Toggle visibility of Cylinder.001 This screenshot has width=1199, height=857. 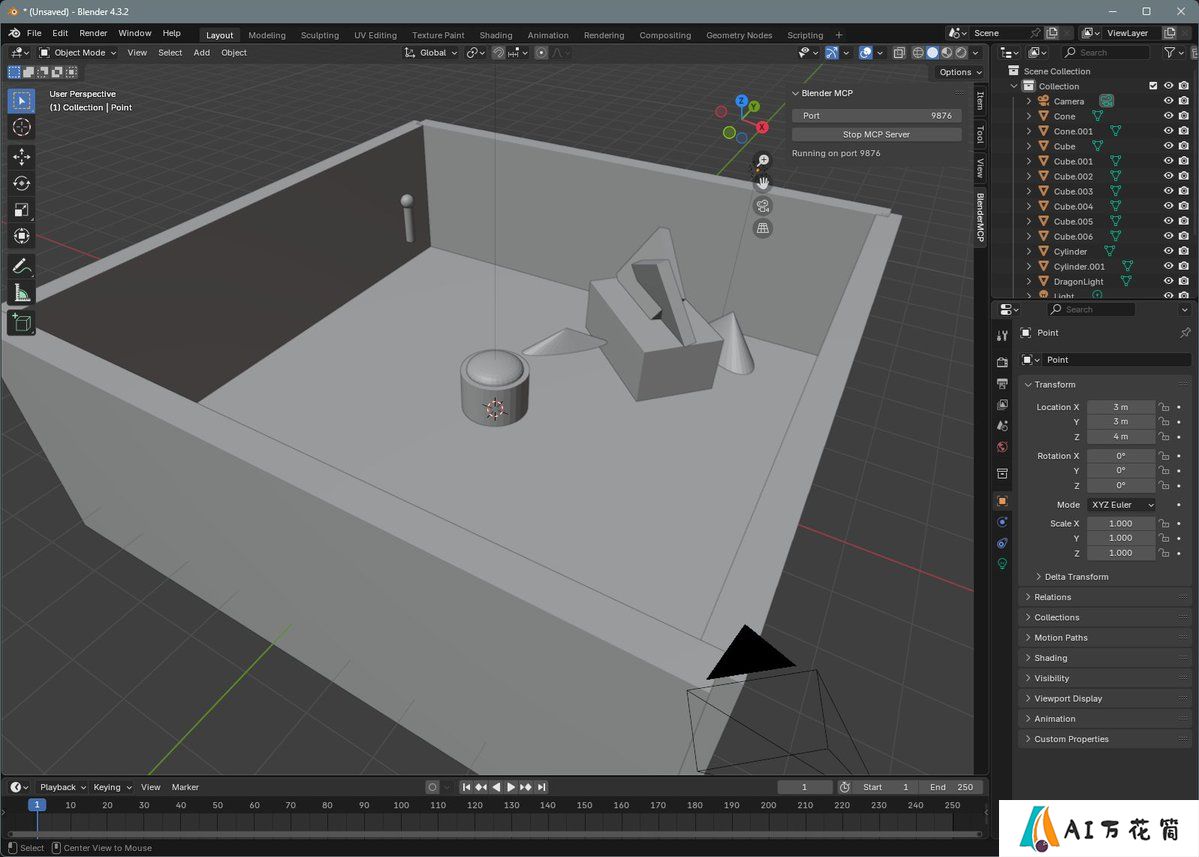[1168, 266]
